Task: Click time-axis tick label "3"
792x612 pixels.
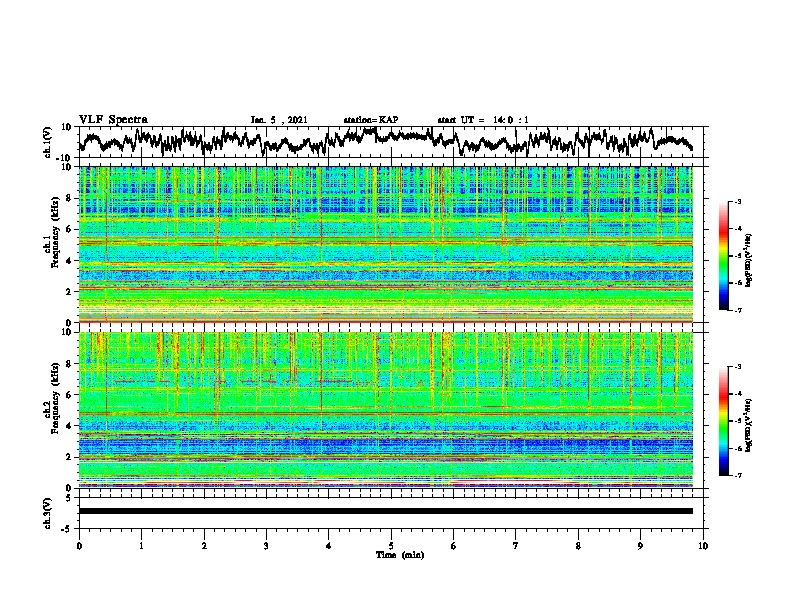Action: click(266, 546)
